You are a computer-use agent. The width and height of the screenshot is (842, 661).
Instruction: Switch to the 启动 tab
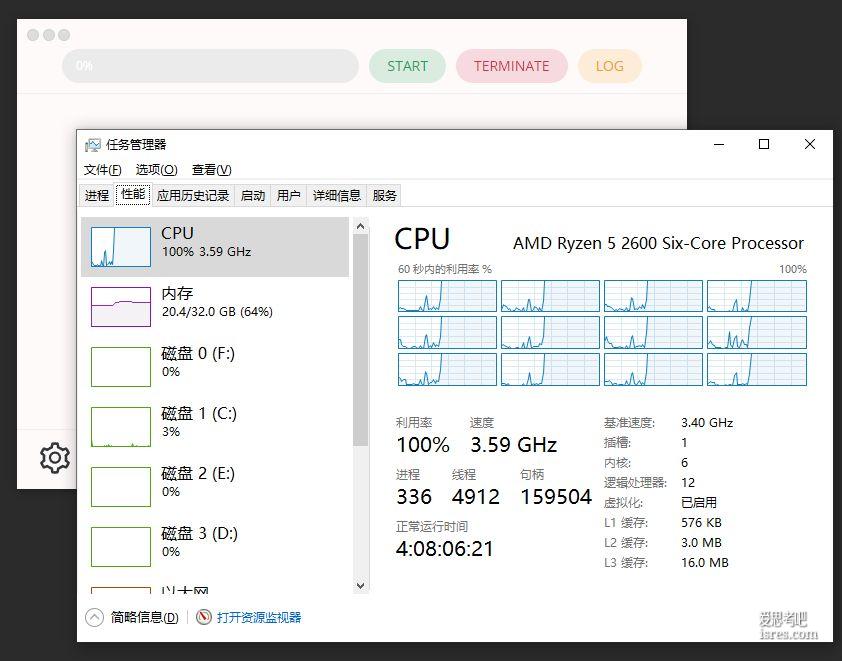tap(253, 195)
